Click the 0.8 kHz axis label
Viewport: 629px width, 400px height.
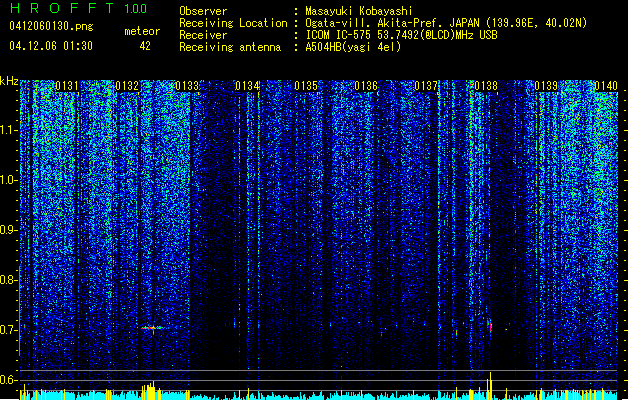pyautogui.click(x=8, y=280)
